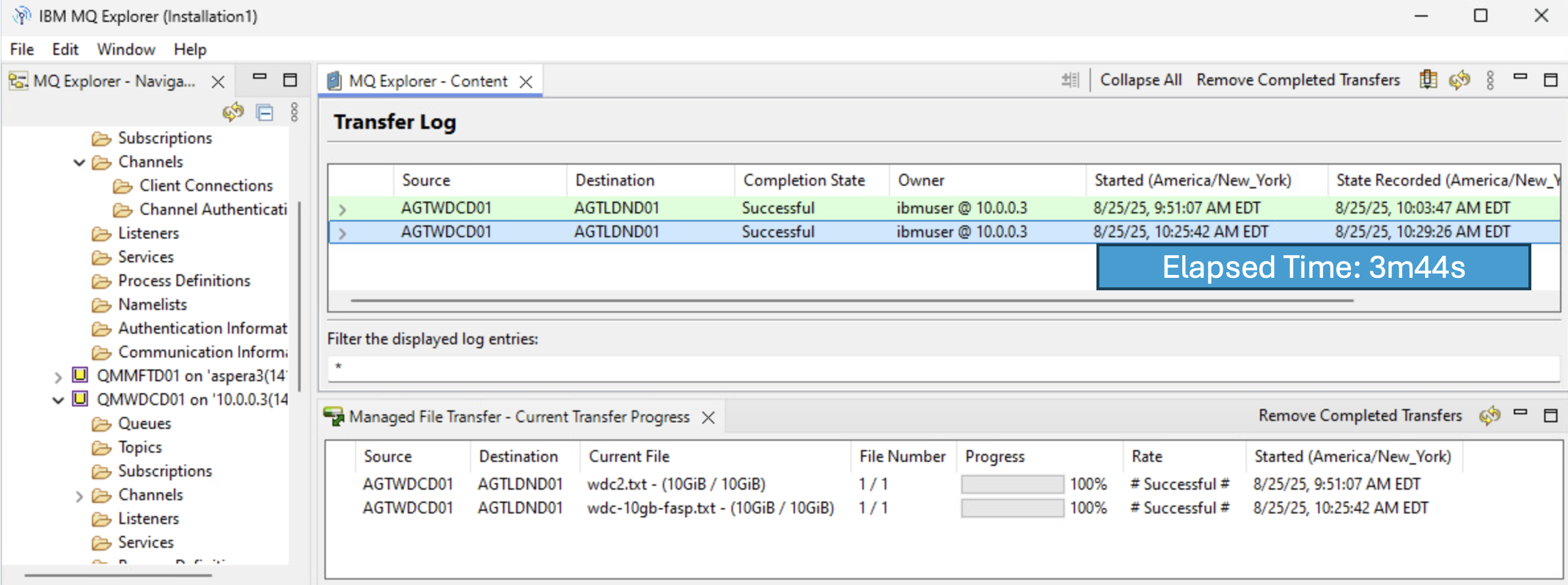The width and height of the screenshot is (1568, 585).
Task: Click the QMWDCD01 queue manager icon
Action: point(80,399)
